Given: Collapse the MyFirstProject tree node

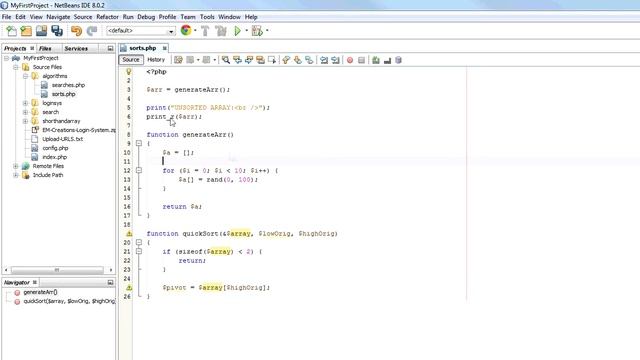Looking at the screenshot, I should coord(6,58).
